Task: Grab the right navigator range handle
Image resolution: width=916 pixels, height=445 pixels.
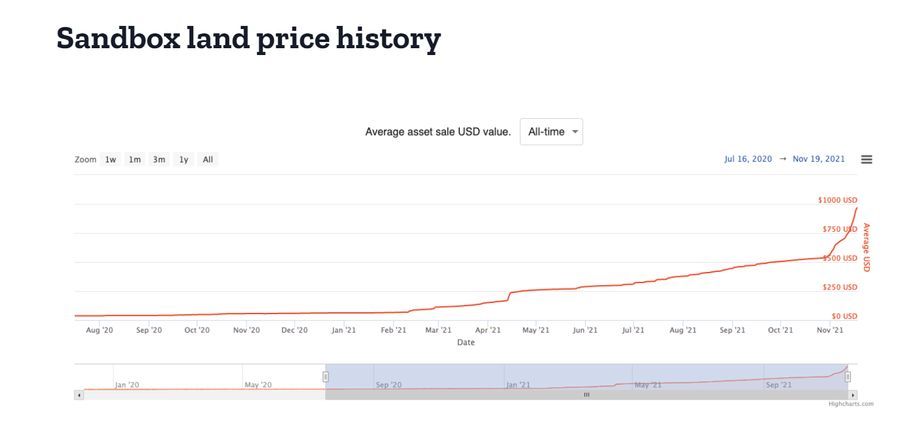Action: [850, 377]
